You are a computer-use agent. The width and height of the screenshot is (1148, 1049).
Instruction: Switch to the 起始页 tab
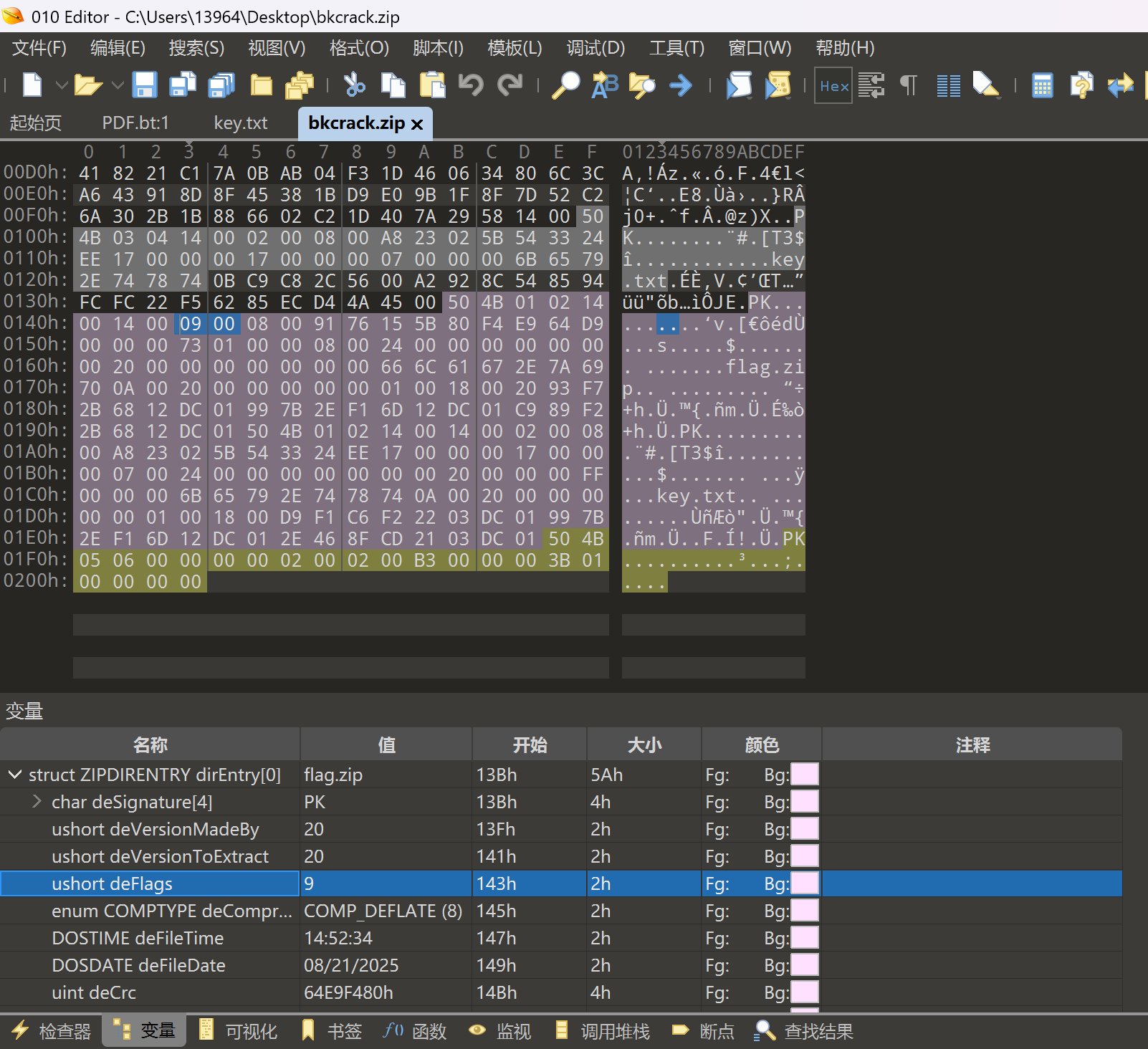35,123
